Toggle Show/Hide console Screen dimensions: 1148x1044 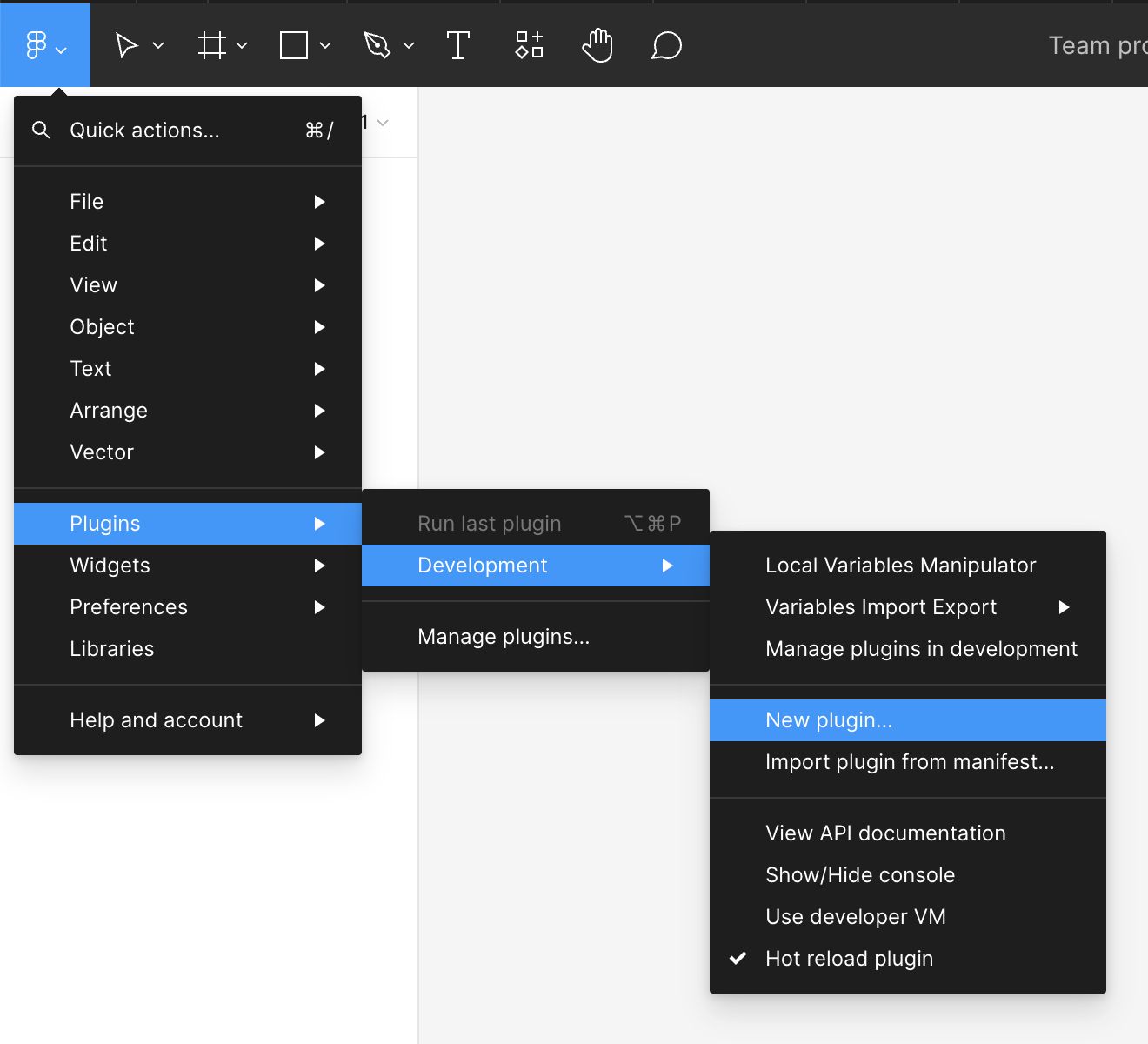click(860, 874)
